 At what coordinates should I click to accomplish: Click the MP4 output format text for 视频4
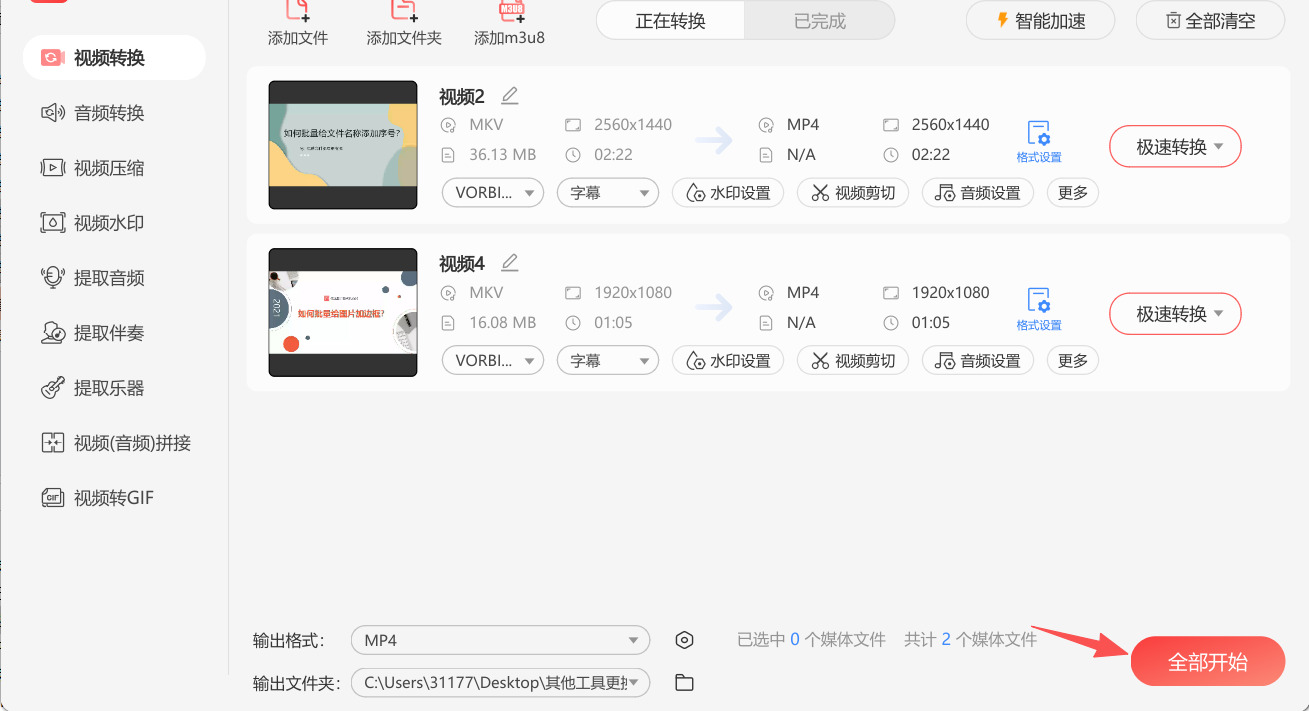[803, 293]
